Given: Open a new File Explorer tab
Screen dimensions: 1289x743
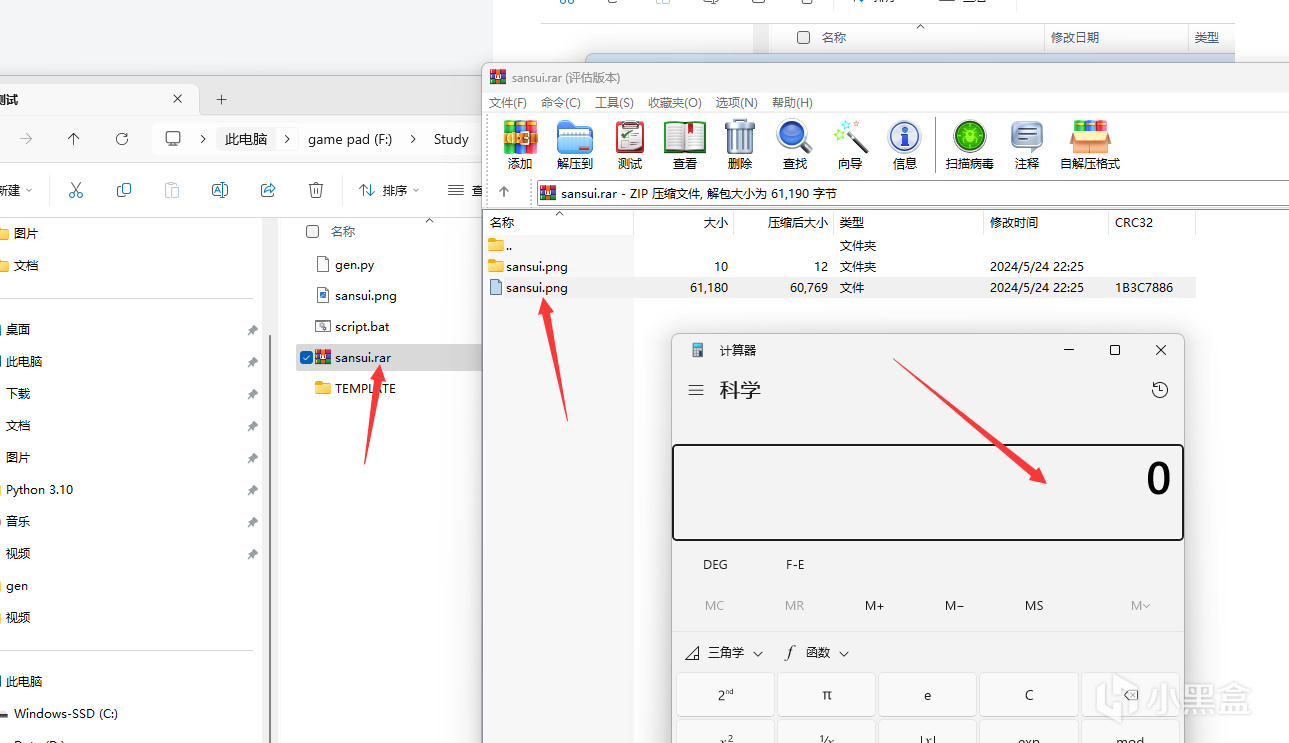Looking at the screenshot, I should [x=222, y=99].
